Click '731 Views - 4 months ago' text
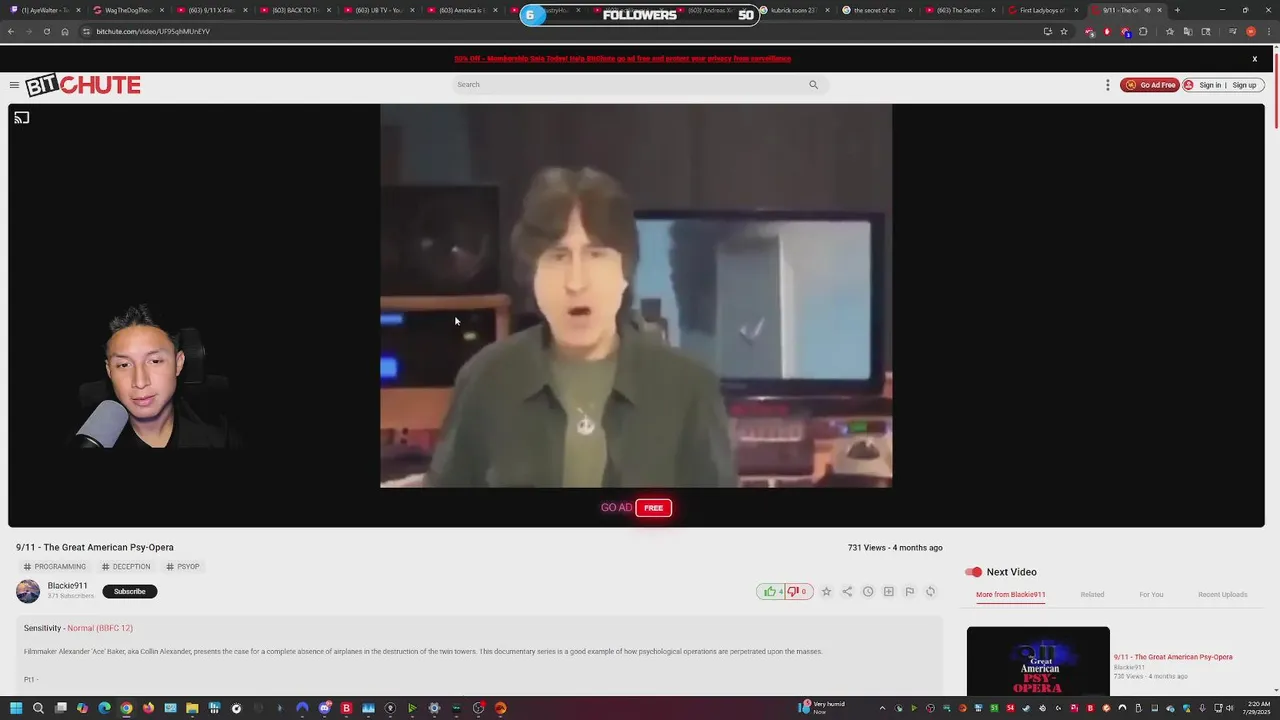 (895, 548)
